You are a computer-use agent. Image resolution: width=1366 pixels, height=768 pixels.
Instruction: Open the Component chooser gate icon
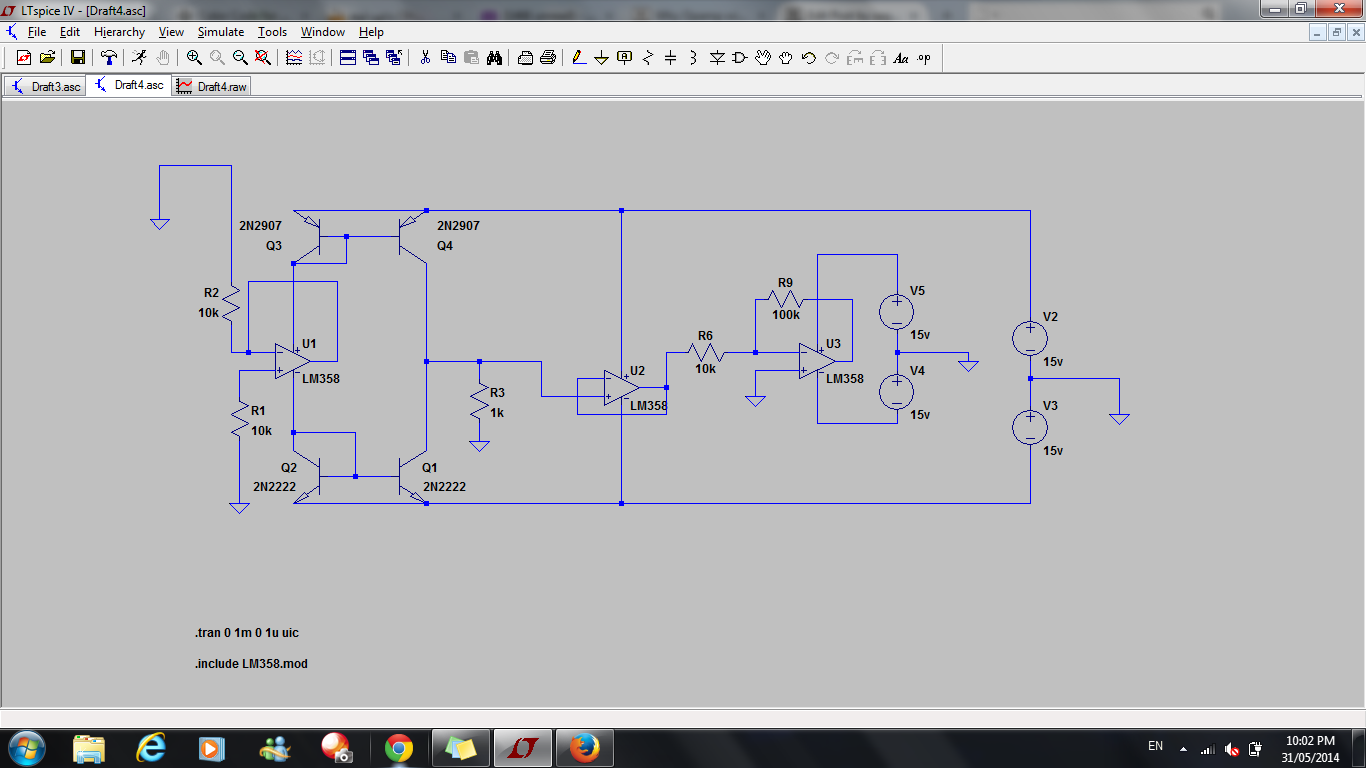740,58
